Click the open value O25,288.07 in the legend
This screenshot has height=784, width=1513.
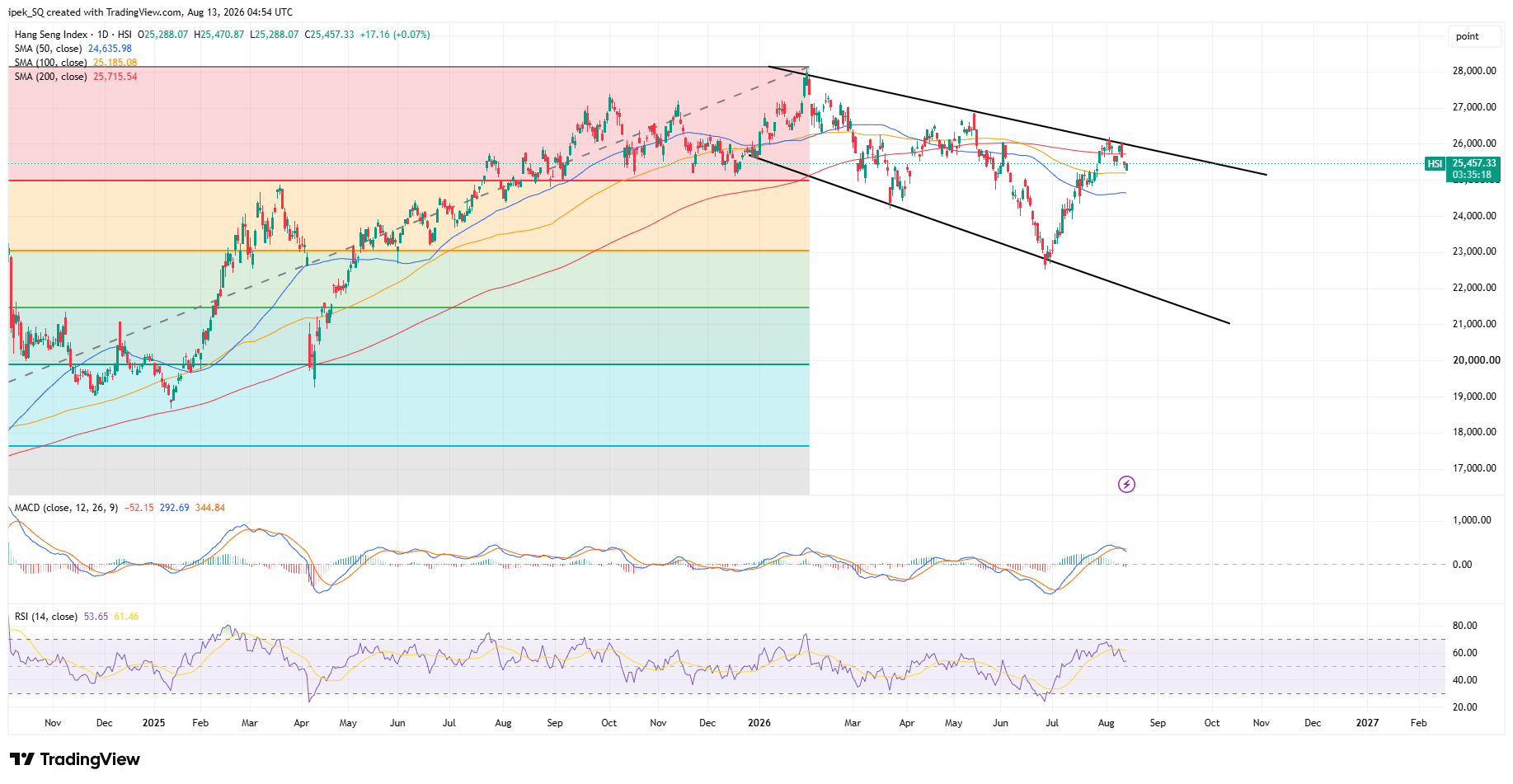[163, 35]
